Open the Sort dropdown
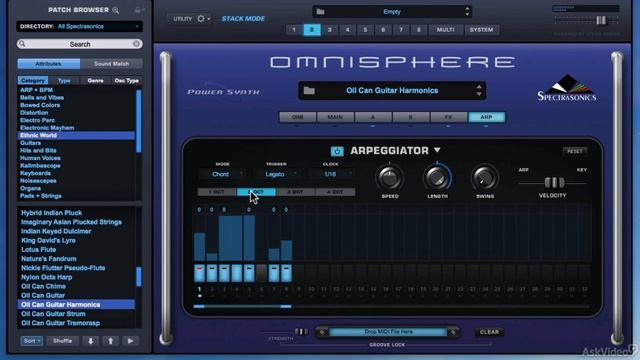 [31, 341]
